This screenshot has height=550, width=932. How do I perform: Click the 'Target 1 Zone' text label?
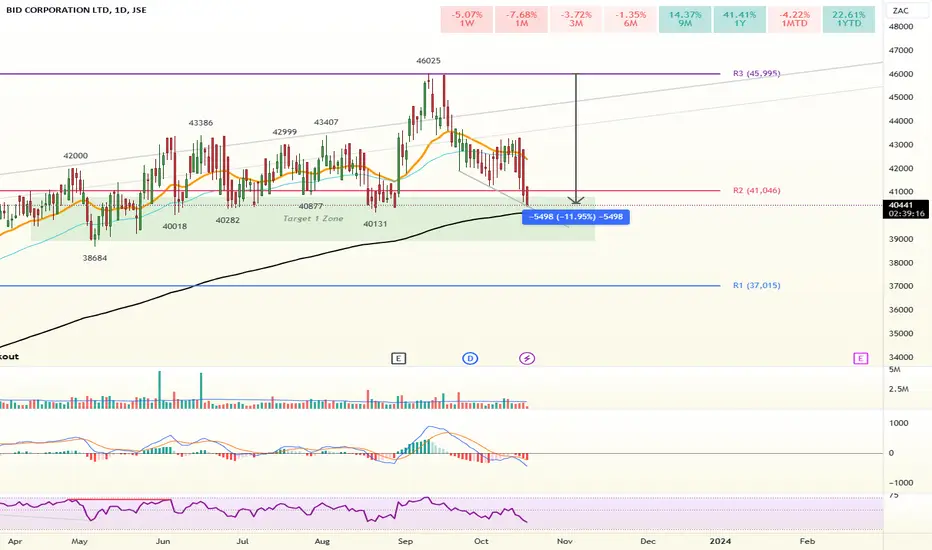[x=313, y=219]
